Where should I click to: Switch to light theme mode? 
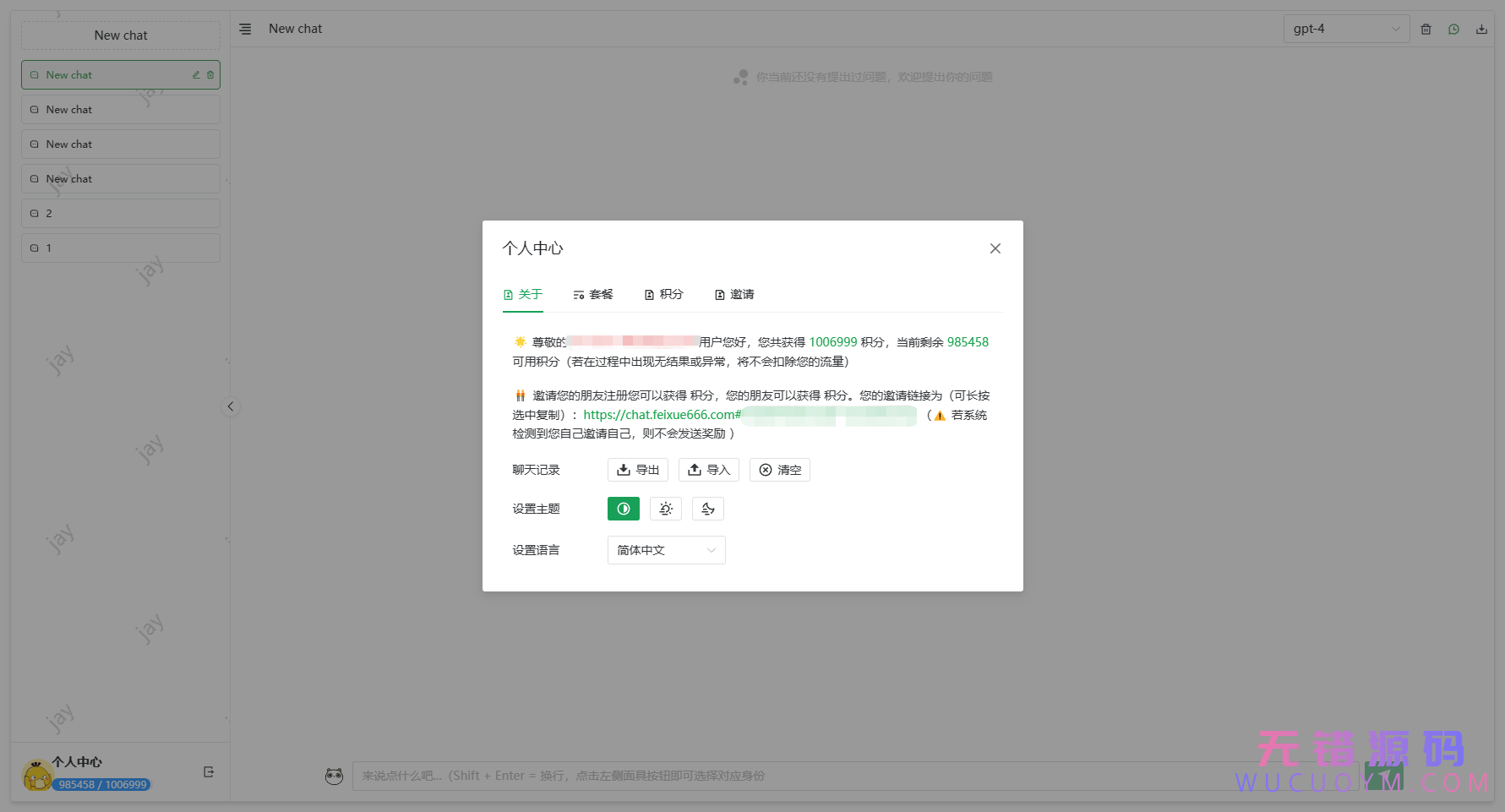666,508
